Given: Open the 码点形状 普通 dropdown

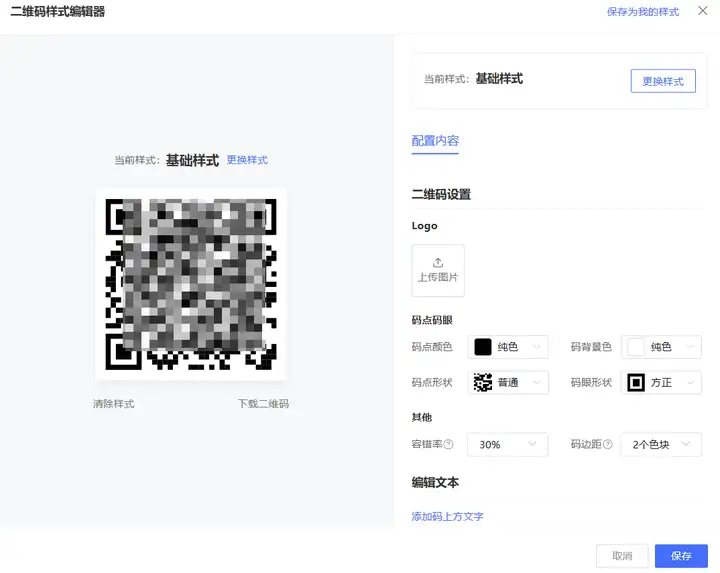Looking at the screenshot, I should pos(508,382).
